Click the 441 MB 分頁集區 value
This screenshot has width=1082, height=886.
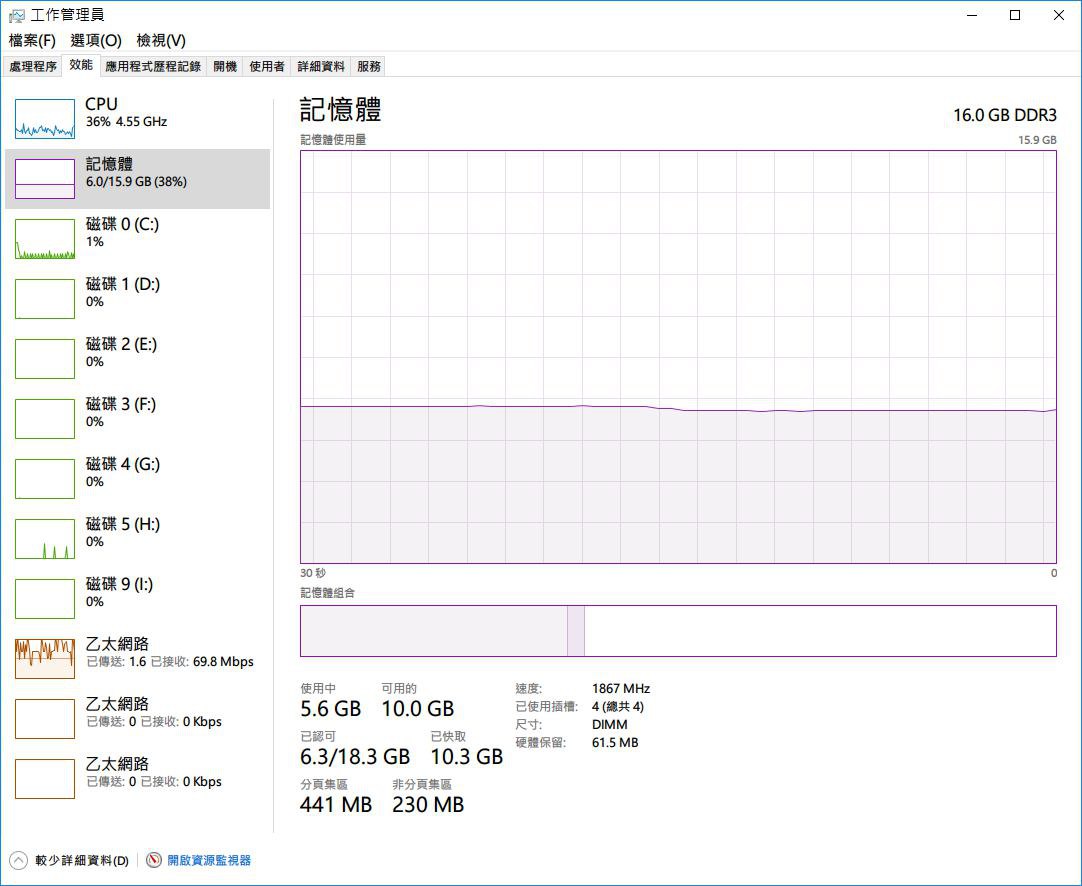coord(336,805)
